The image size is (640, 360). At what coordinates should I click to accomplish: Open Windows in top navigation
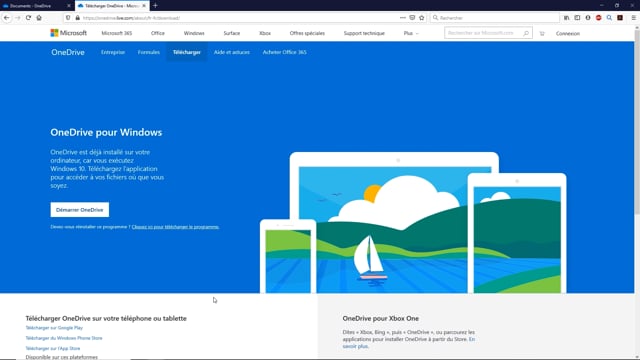pyautogui.click(x=194, y=33)
